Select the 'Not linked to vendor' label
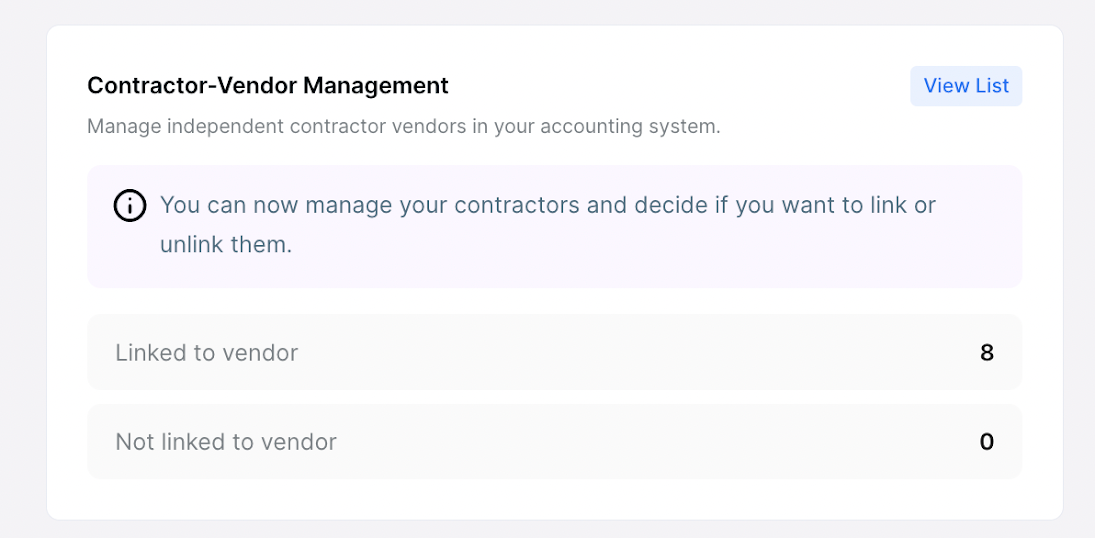The image size is (1095, 538). click(226, 442)
